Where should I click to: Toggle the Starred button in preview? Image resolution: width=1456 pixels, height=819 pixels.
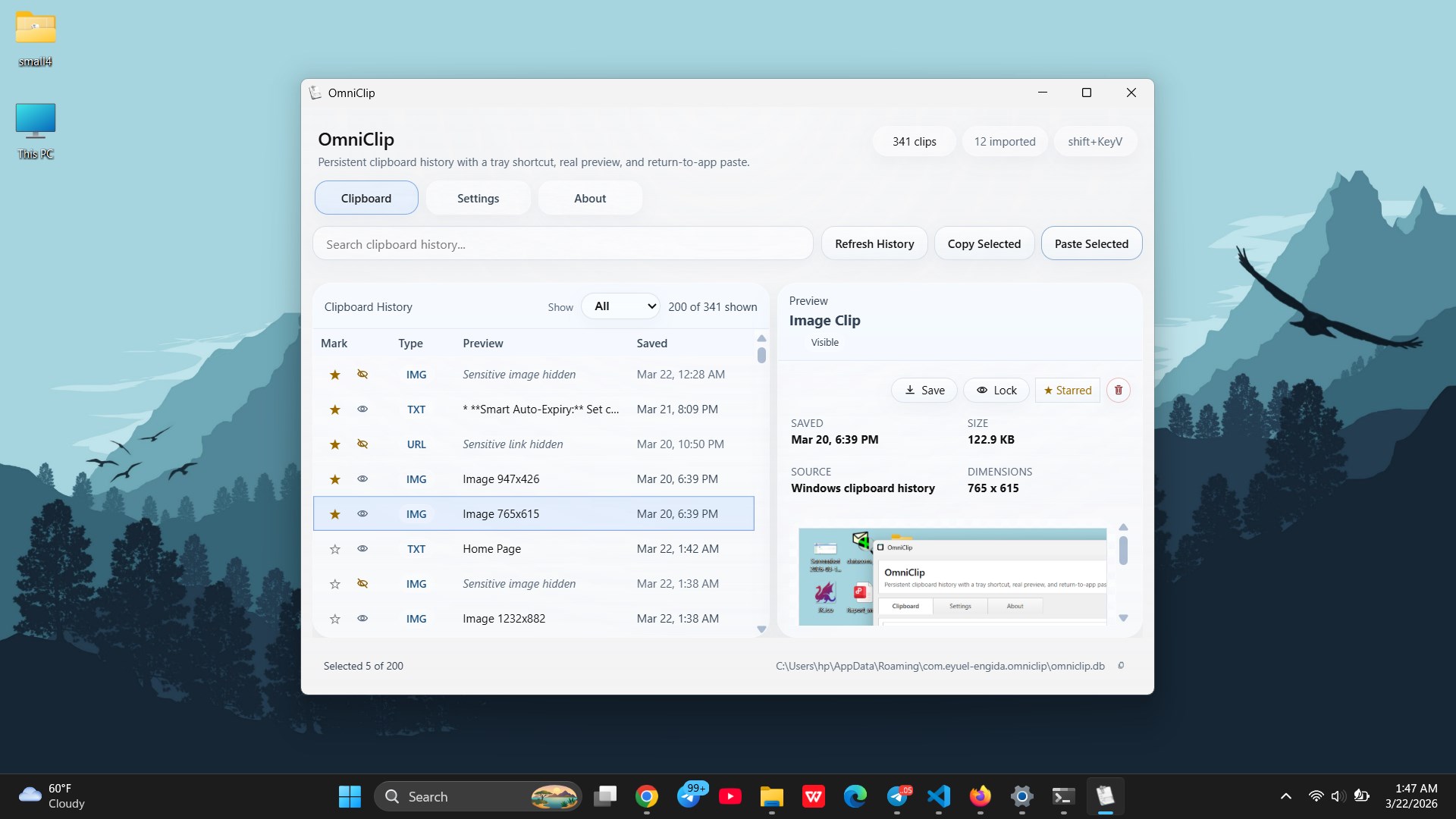click(1067, 390)
